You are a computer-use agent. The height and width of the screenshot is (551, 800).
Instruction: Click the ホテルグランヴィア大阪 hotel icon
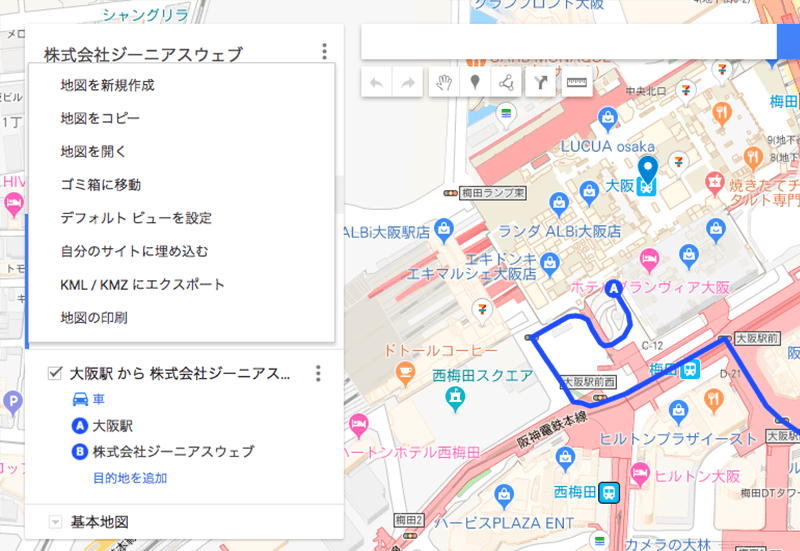pyautogui.click(x=649, y=260)
